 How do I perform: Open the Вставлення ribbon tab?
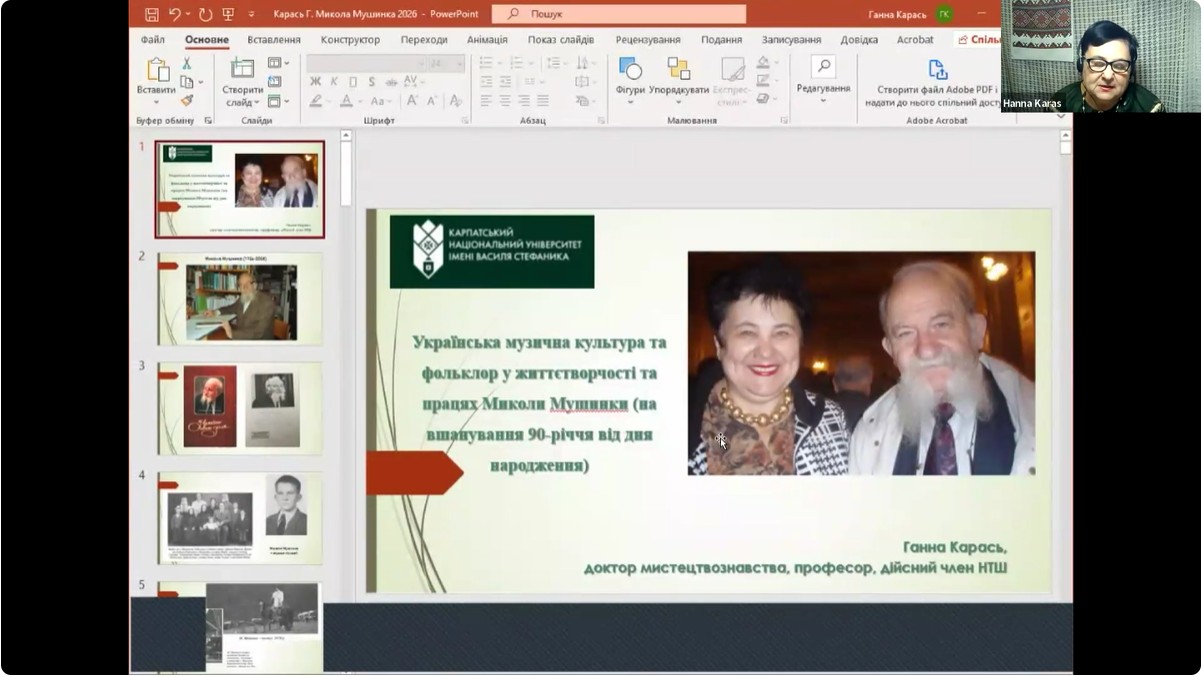click(x=274, y=40)
